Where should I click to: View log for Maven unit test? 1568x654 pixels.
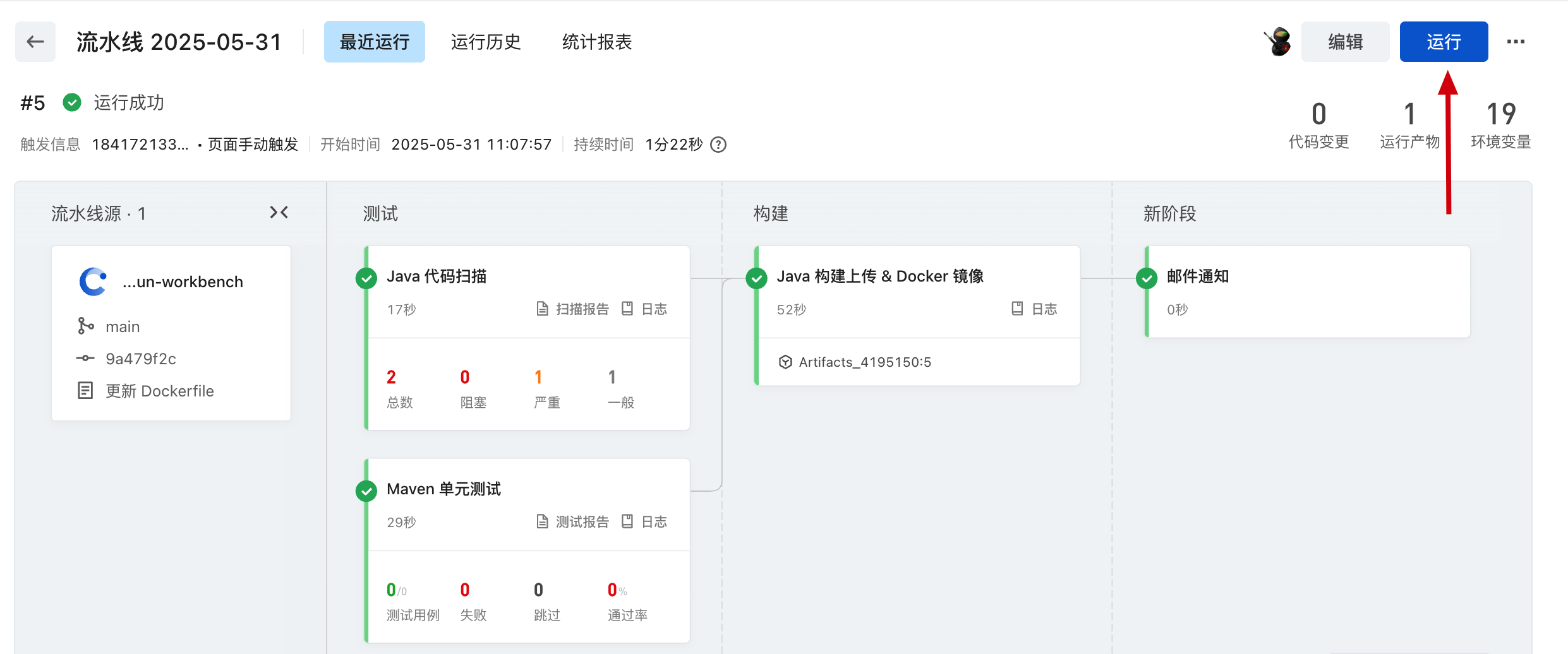tap(645, 521)
